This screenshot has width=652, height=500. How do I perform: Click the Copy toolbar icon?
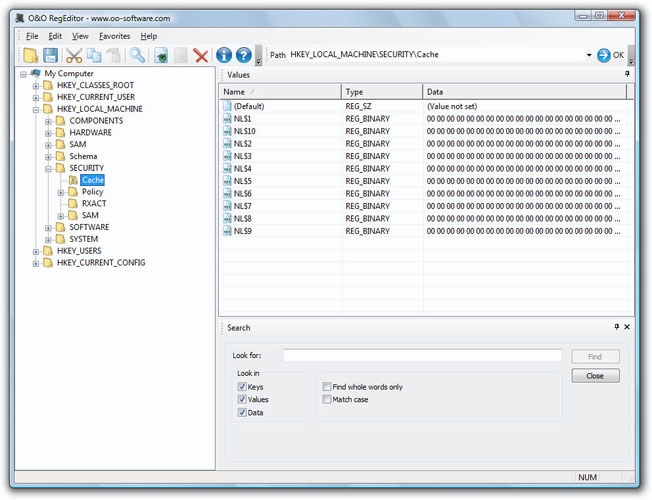pyautogui.click(x=94, y=56)
